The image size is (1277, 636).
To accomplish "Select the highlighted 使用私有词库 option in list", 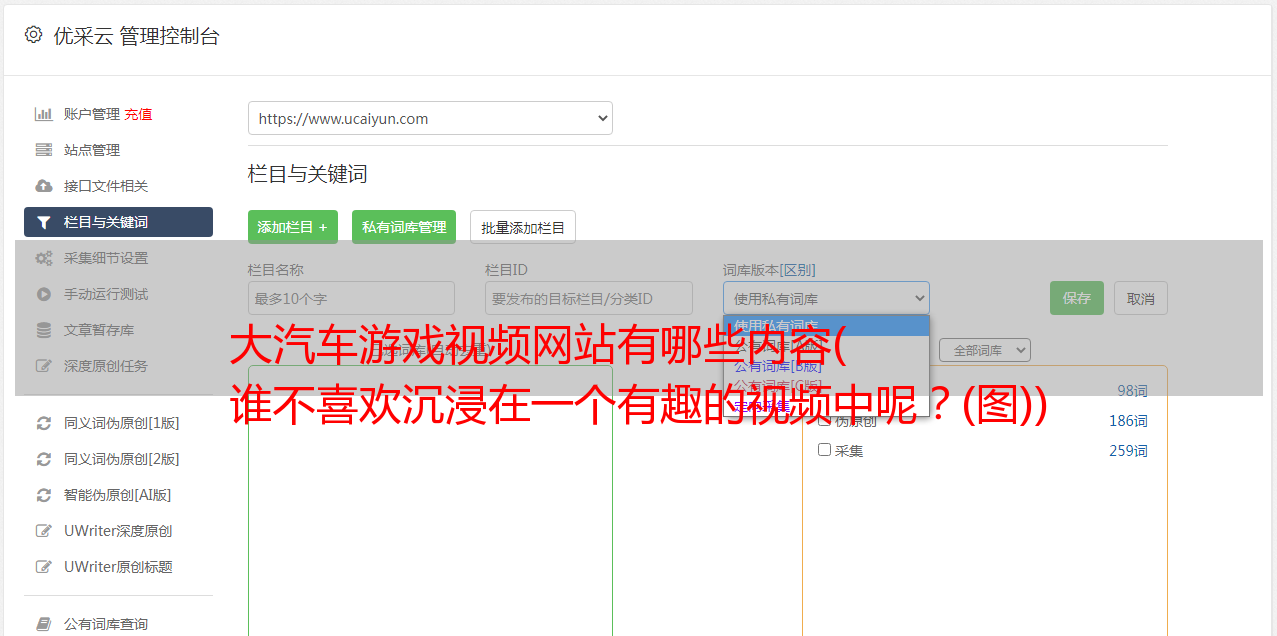I will pos(826,326).
